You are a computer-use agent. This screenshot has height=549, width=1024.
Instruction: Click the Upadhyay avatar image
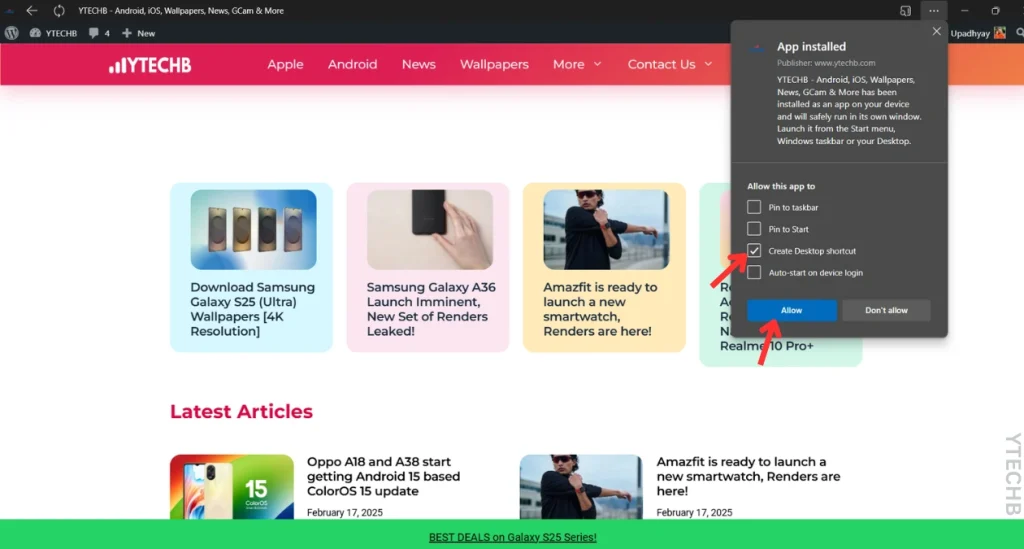point(1000,33)
